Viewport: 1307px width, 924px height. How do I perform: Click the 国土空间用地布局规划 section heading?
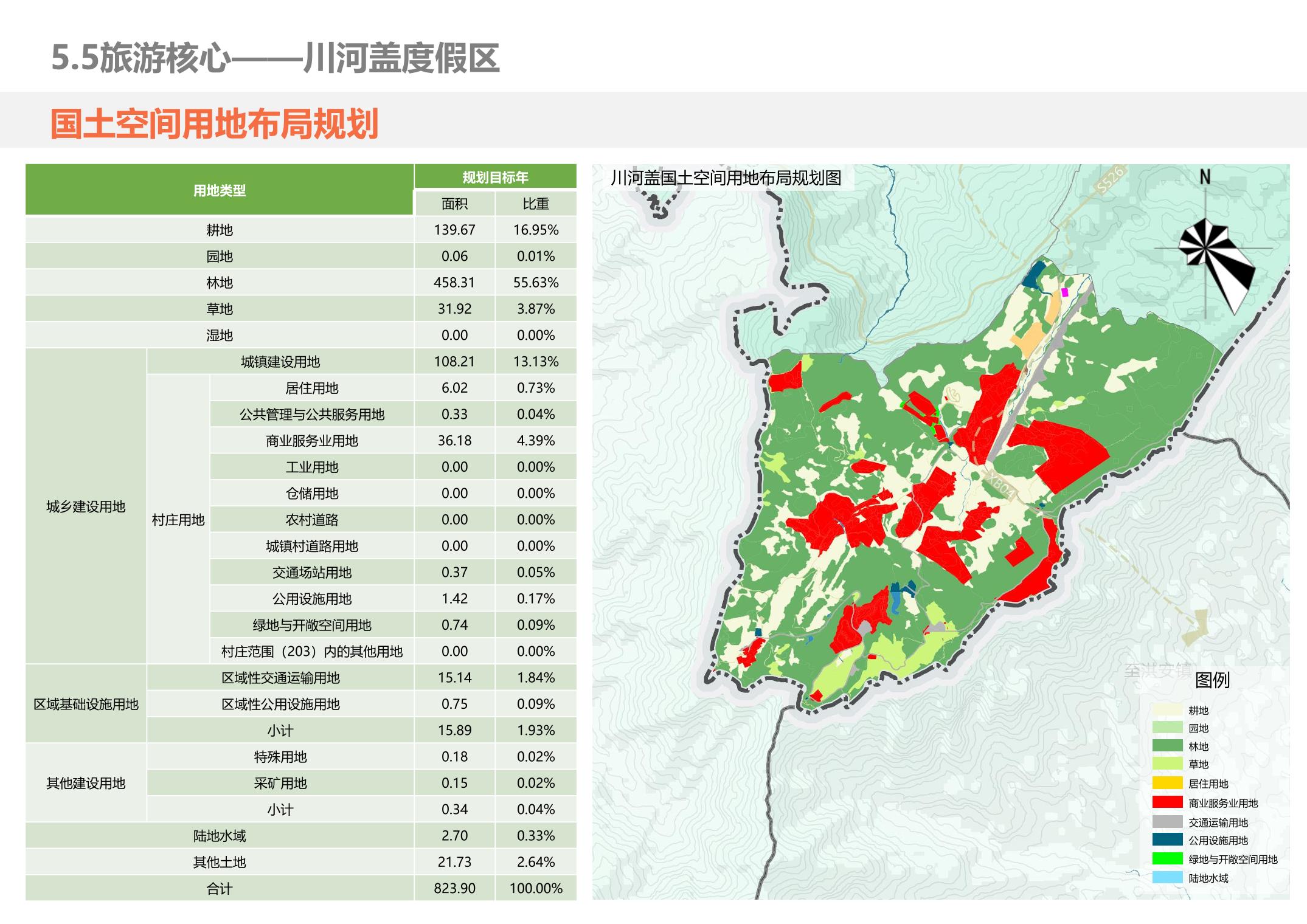coord(214,124)
